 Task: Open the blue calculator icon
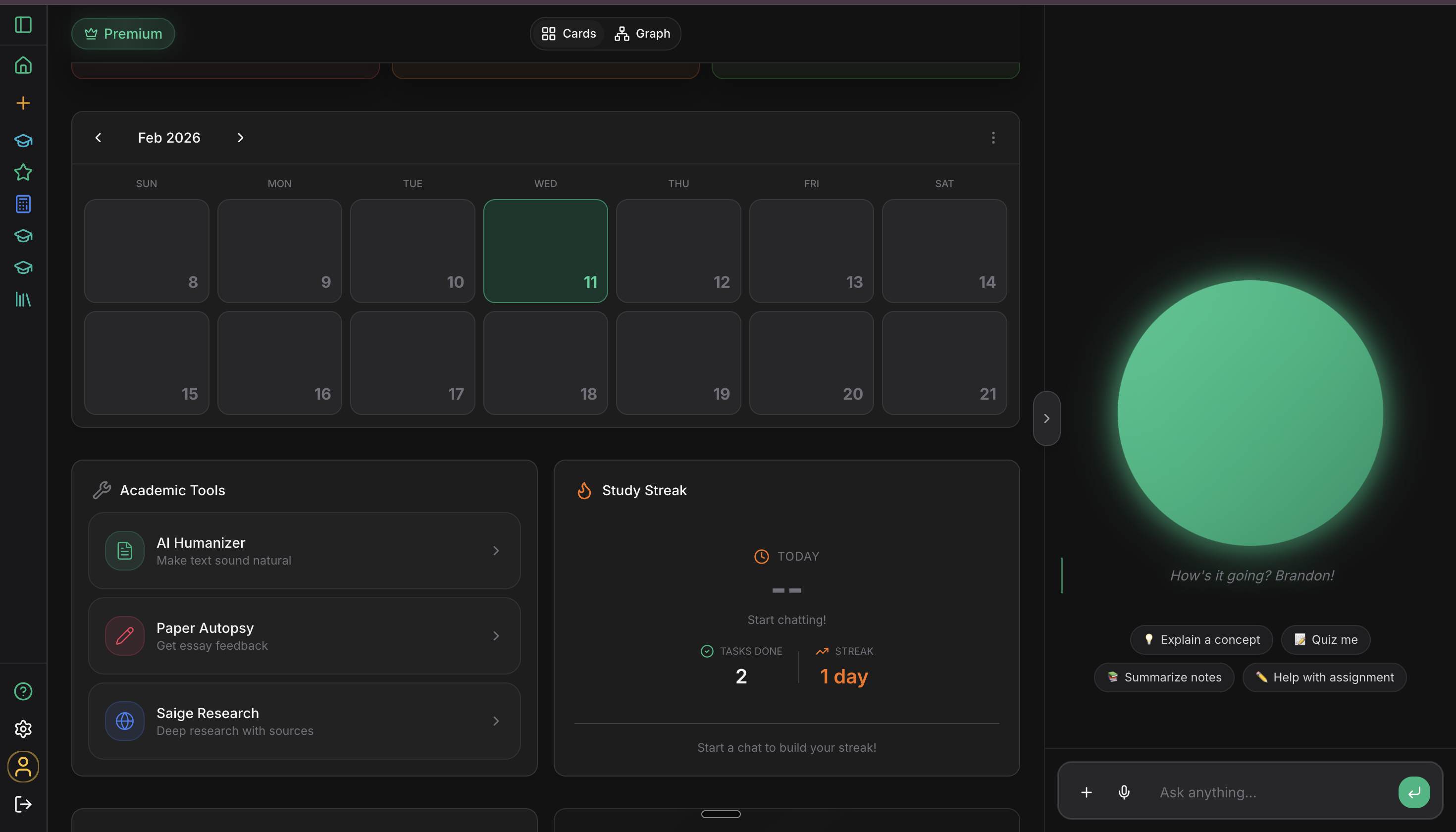(x=23, y=204)
